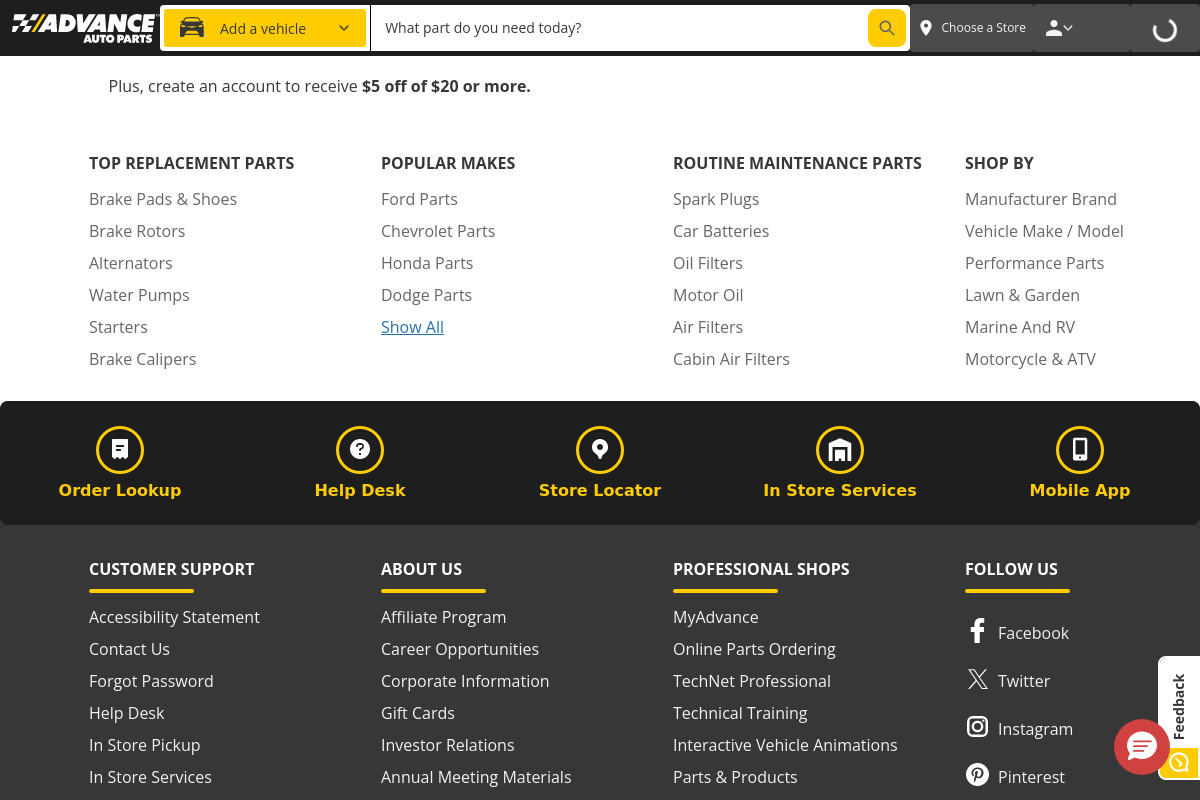Viewport: 1200px width, 800px height.
Task: Open the vertical Feedback tab
Action: (x=1179, y=706)
